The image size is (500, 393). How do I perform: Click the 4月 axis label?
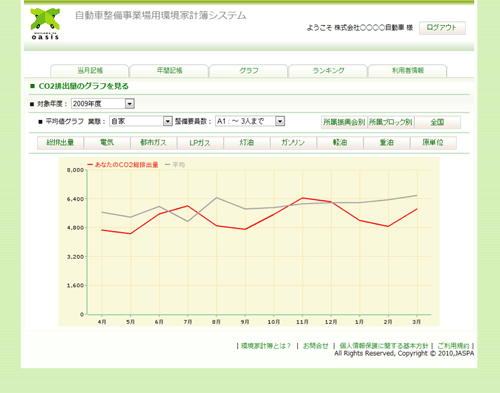tap(102, 322)
